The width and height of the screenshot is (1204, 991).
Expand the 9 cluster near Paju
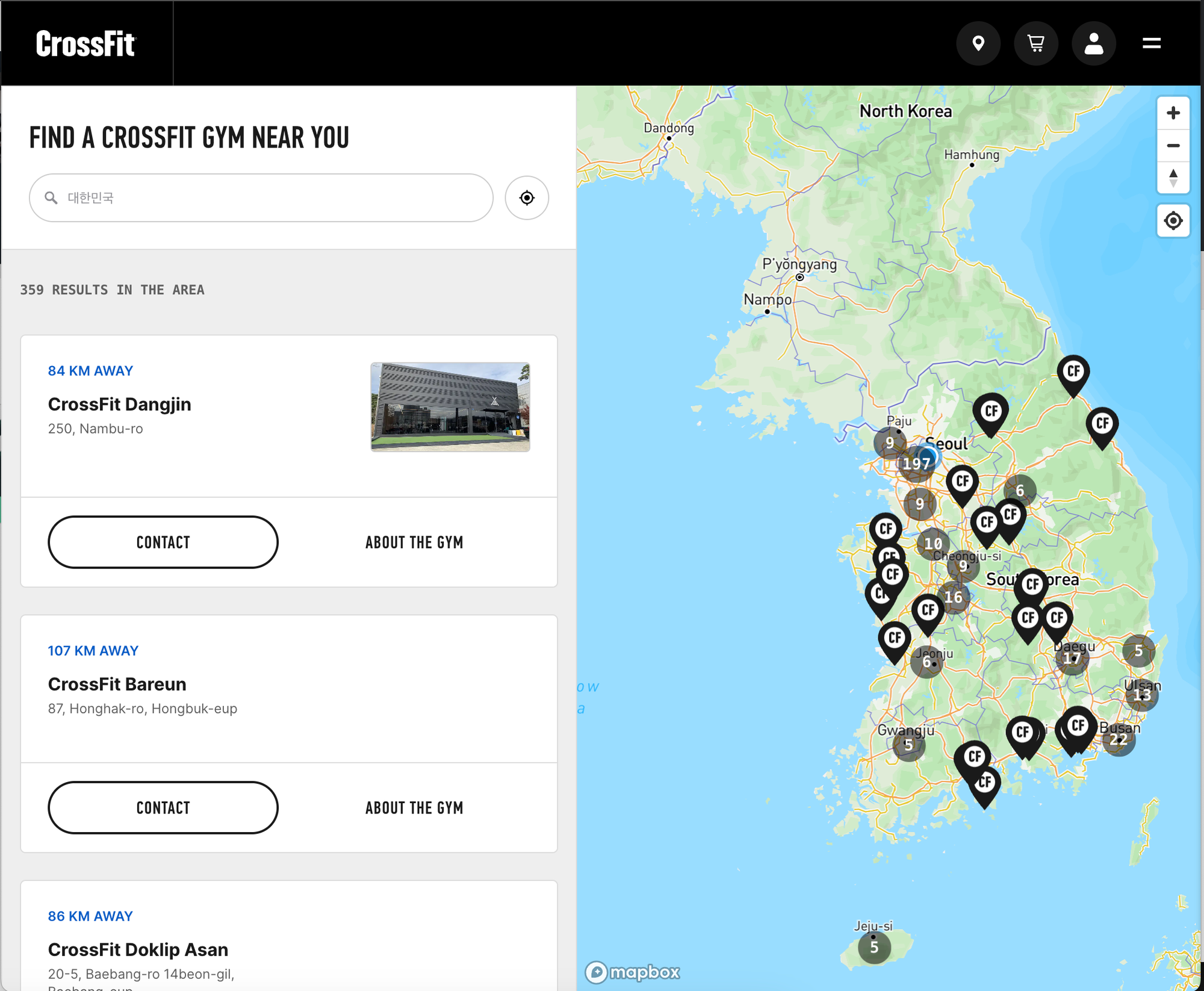[x=890, y=443]
